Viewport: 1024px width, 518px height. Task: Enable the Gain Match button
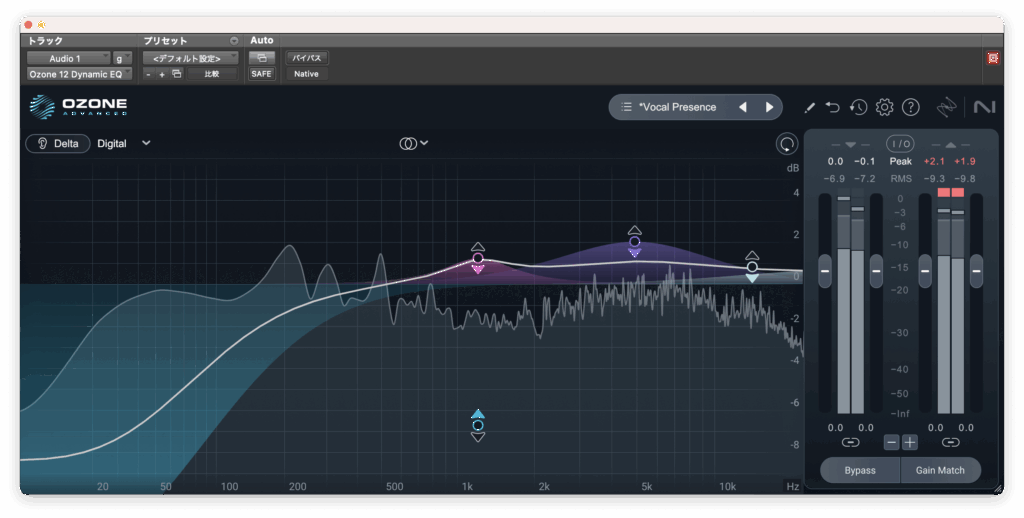pyautogui.click(x=940, y=470)
